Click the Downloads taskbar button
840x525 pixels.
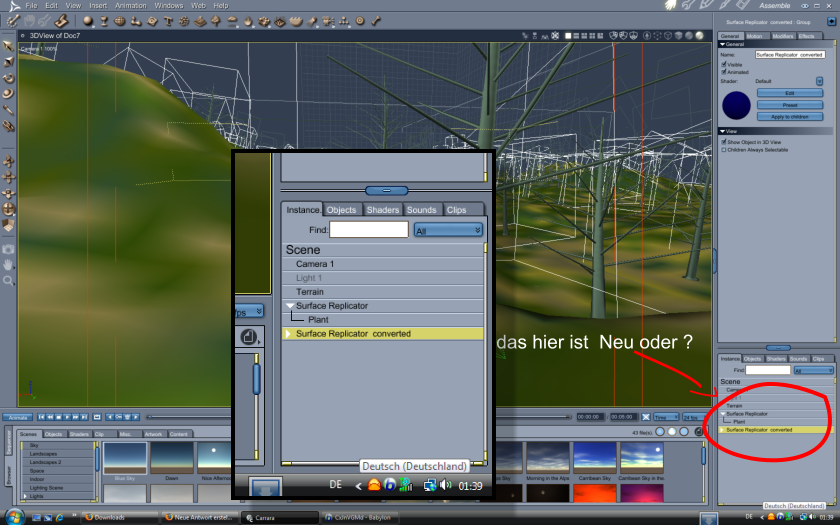pos(119,518)
